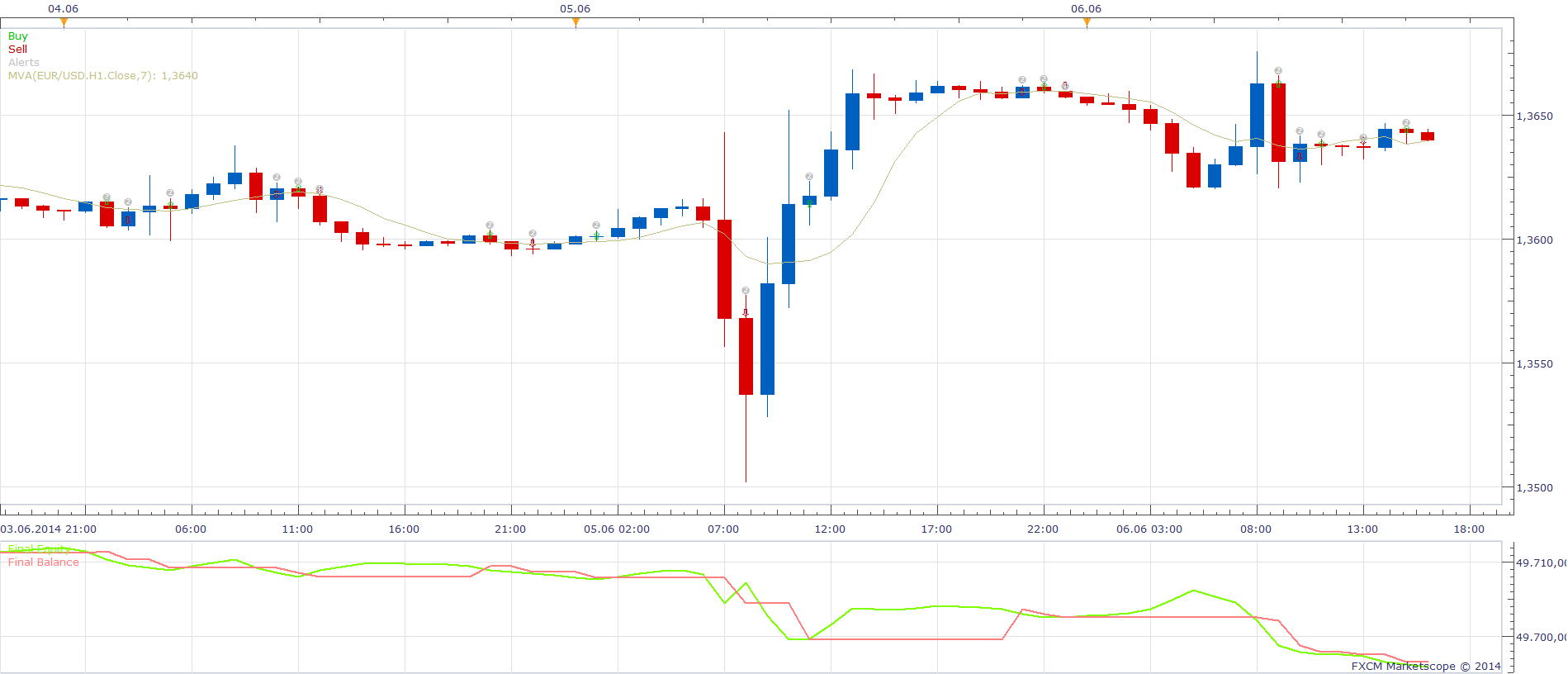
Task: Click the 16:00 time axis label
Action: [404, 529]
